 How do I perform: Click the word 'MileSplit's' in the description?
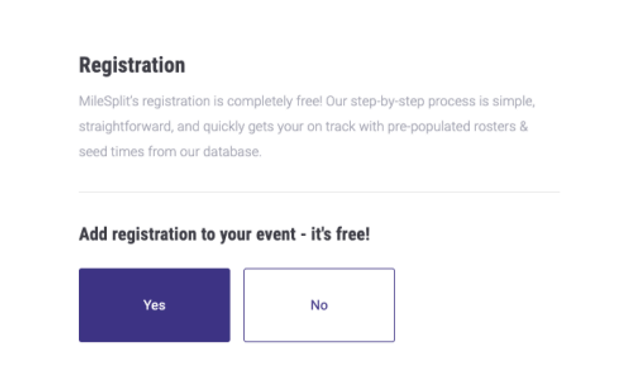click(x=109, y=101)
